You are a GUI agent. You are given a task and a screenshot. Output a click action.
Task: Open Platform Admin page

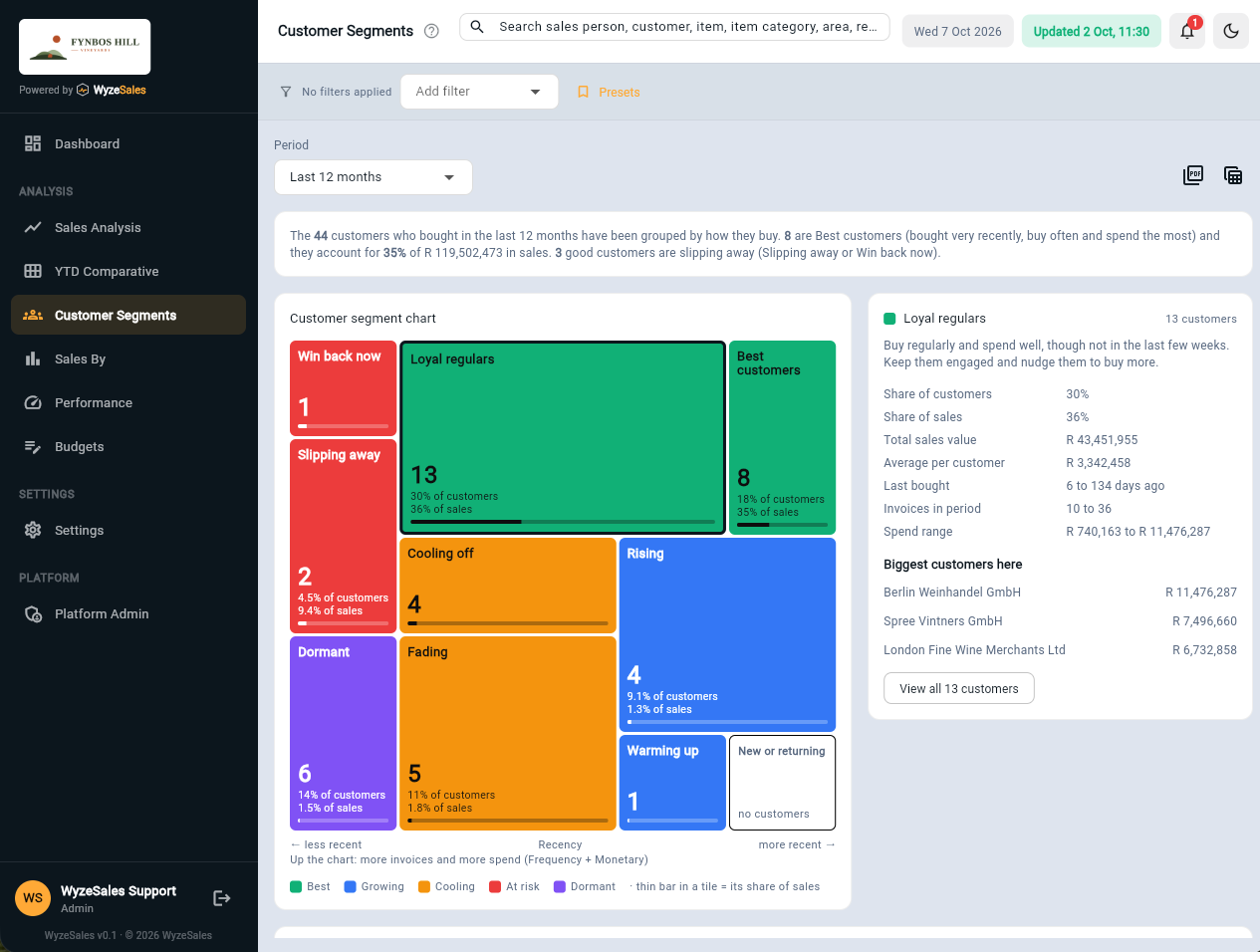[x=128, y=613]
